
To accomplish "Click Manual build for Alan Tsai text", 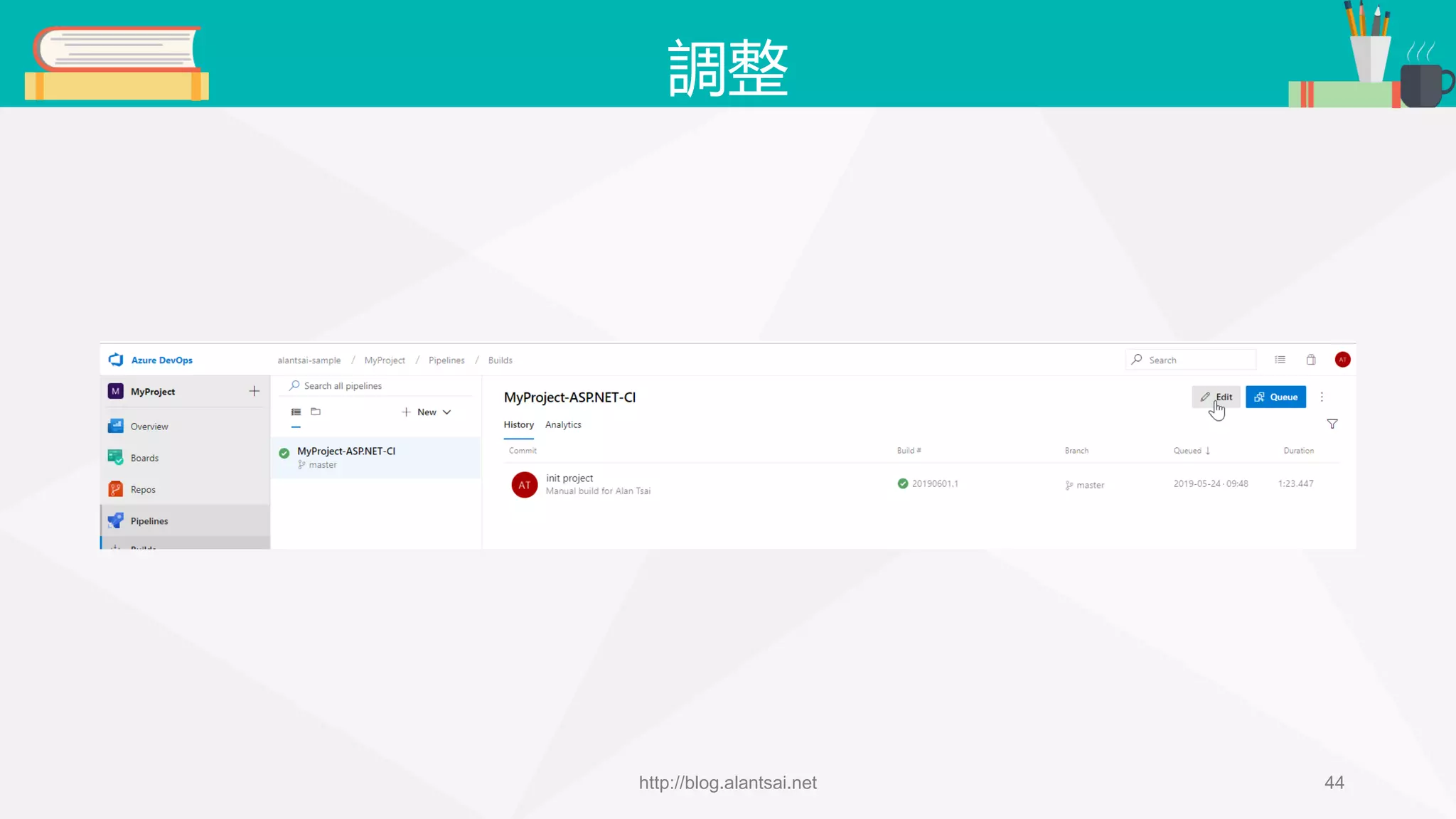I will click(x=598, y=491).
